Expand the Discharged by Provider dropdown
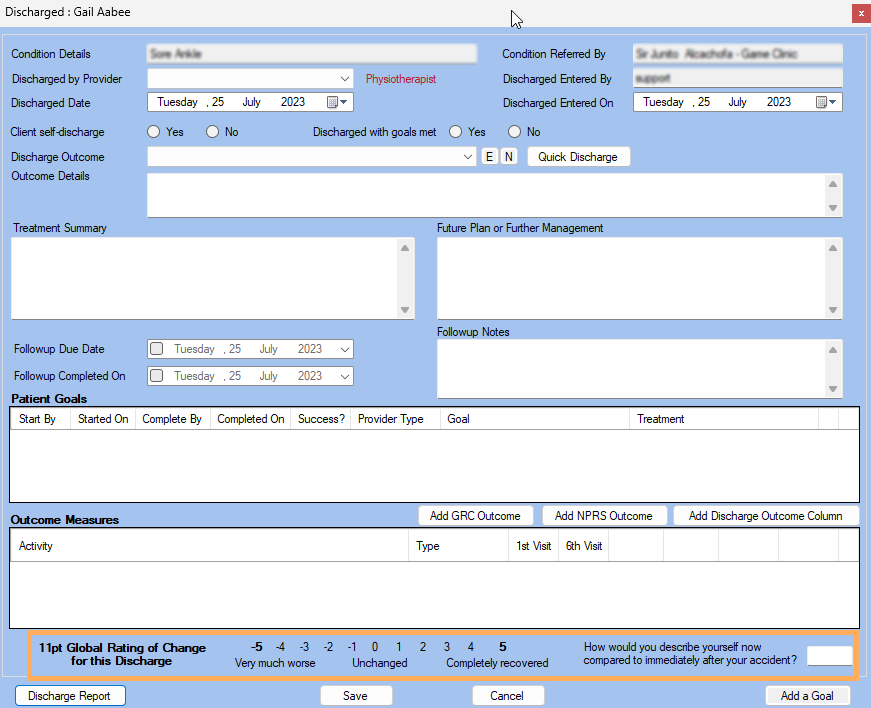This screenshot has width=871, height=708. pyautogui.click(x=345, y=78)
